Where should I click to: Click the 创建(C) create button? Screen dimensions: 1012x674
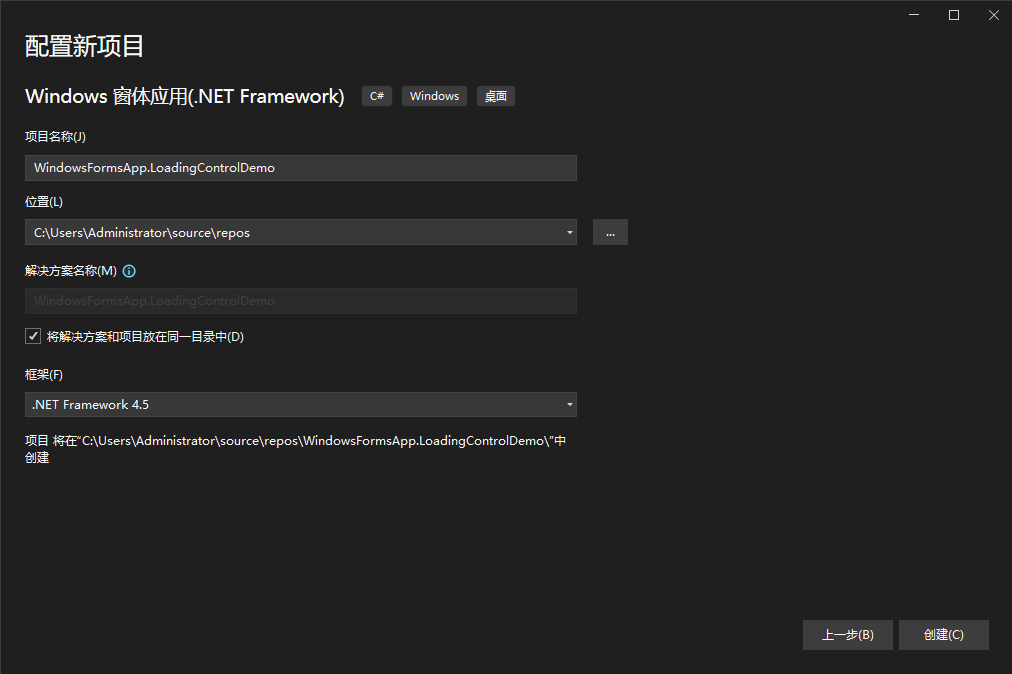coord(944,635)
